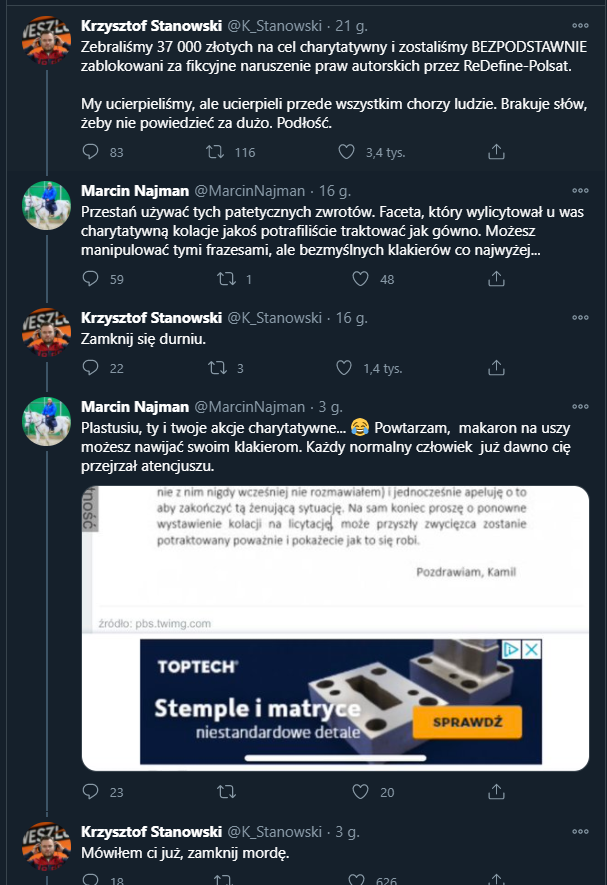Close the TOPTECH ad with X icon
Viewport: 607px width, 885px height.
[x=532, y=650]
